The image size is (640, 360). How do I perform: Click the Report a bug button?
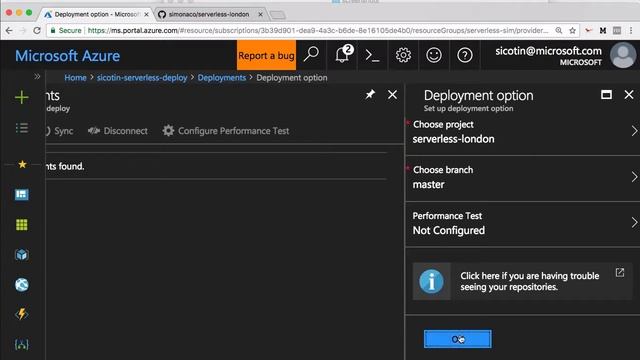[266, 55]
